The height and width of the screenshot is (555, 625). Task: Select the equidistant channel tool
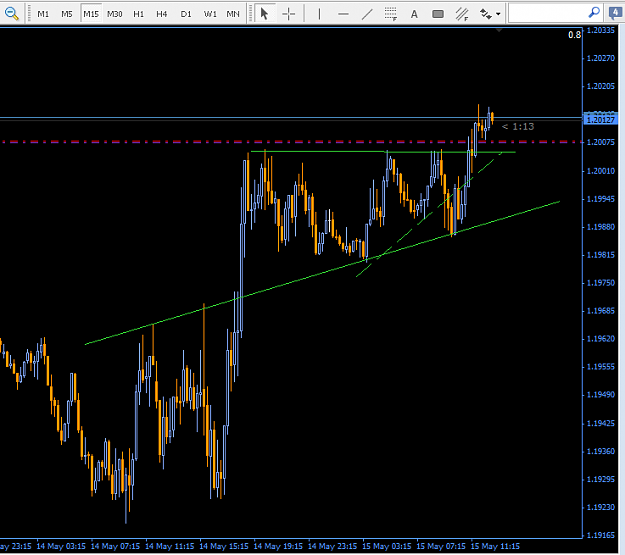click(462, 14)
